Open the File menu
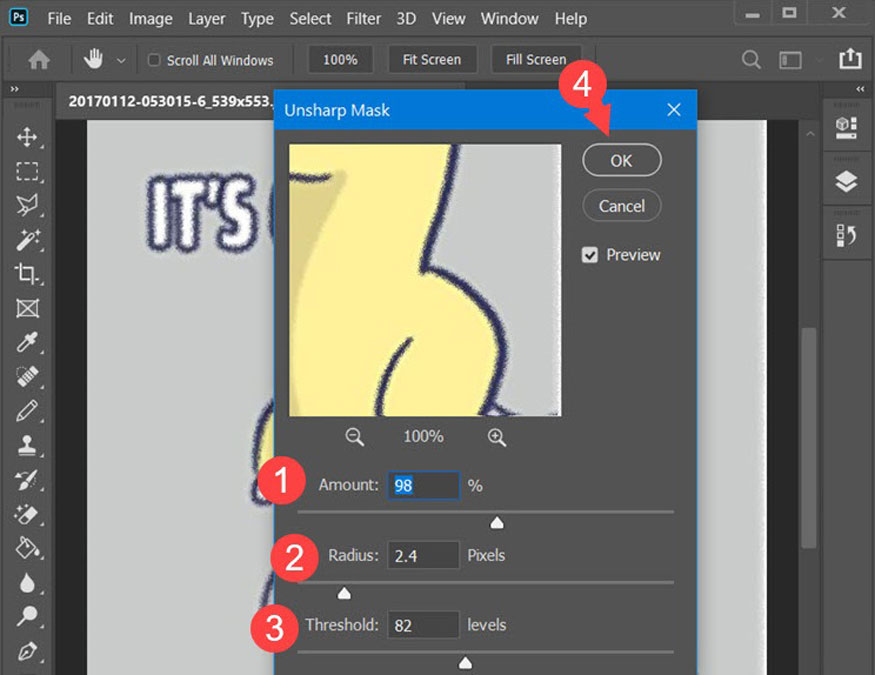 (x=59, y=18)
